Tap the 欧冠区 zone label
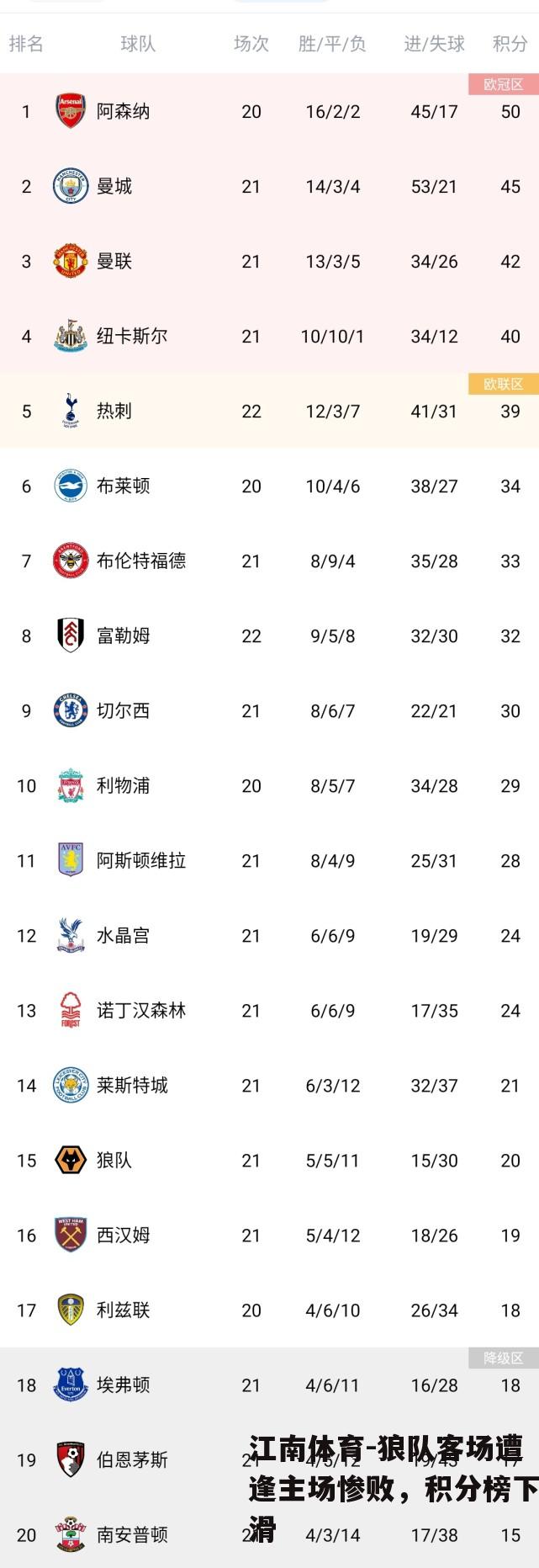The image size is (539, 1568). coord(504,84)
